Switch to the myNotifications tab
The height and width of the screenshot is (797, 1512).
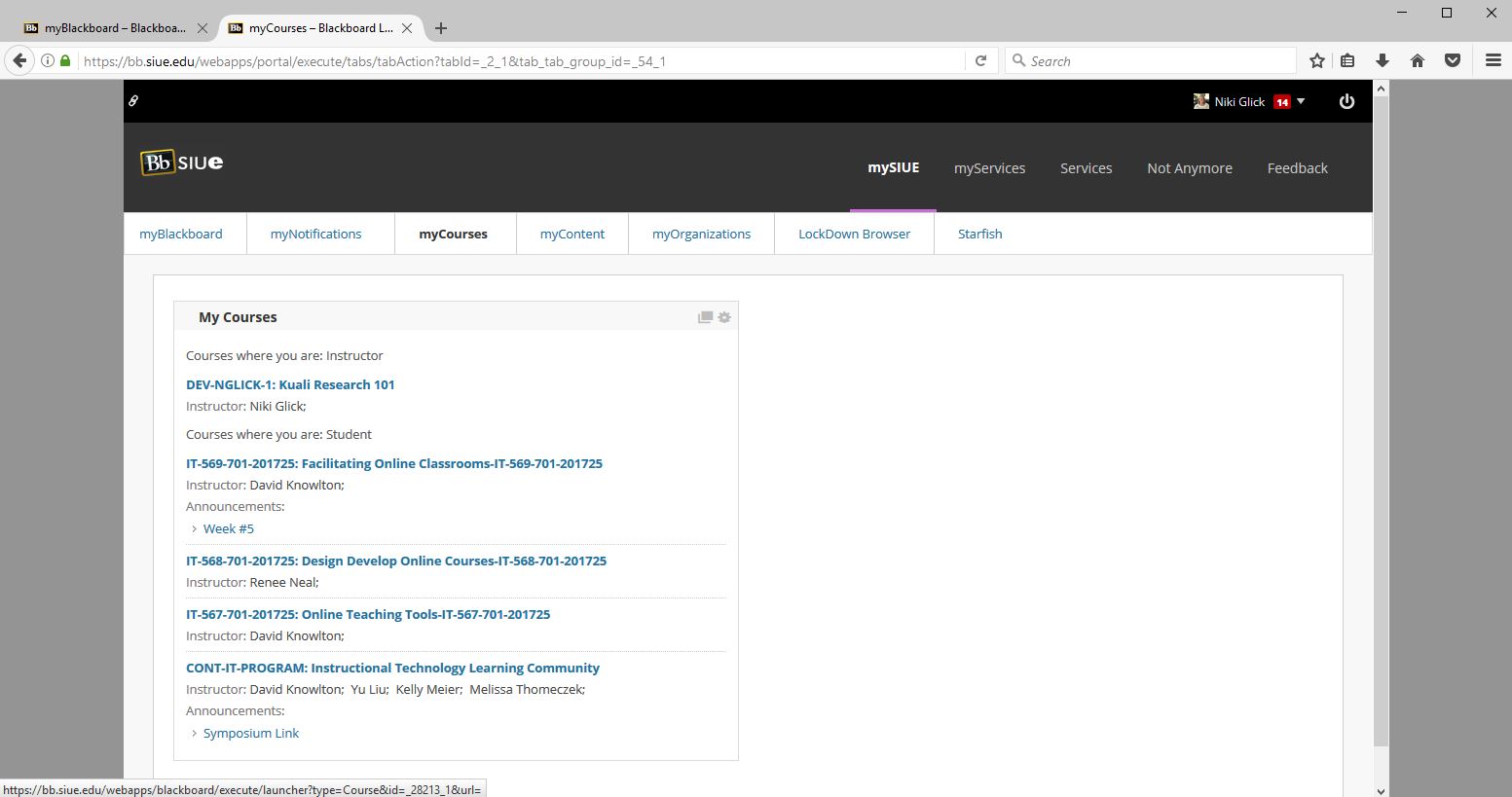(315, 234)
